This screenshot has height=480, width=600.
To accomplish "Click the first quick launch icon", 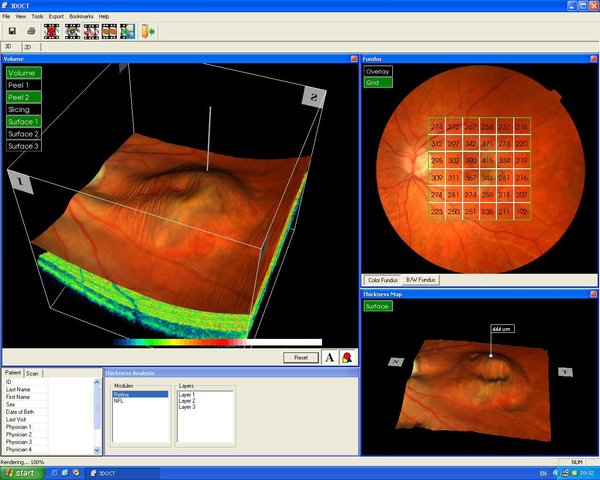I will (54, 473).
